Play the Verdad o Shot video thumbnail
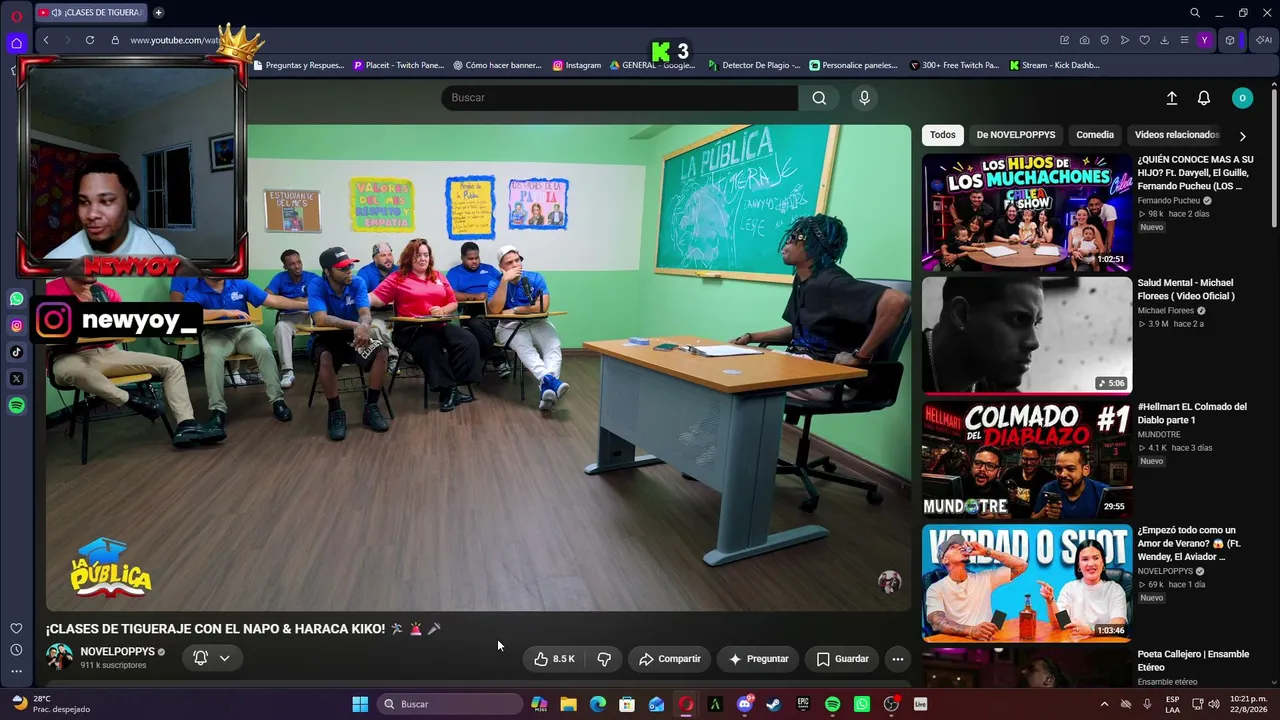 click(1027, 583)
